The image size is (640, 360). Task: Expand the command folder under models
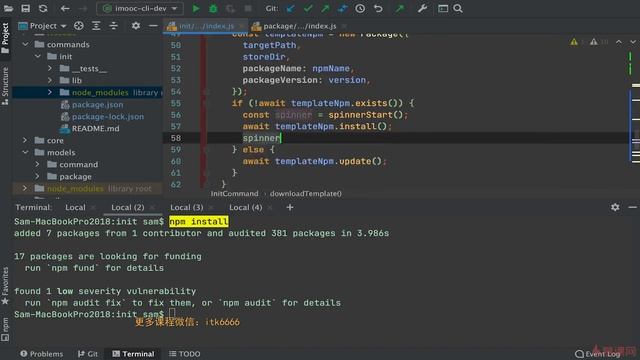pos(38,164)
